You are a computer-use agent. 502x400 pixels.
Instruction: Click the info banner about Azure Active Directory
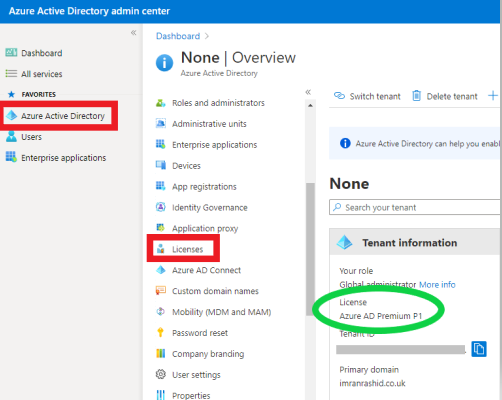tap(415, 143)
